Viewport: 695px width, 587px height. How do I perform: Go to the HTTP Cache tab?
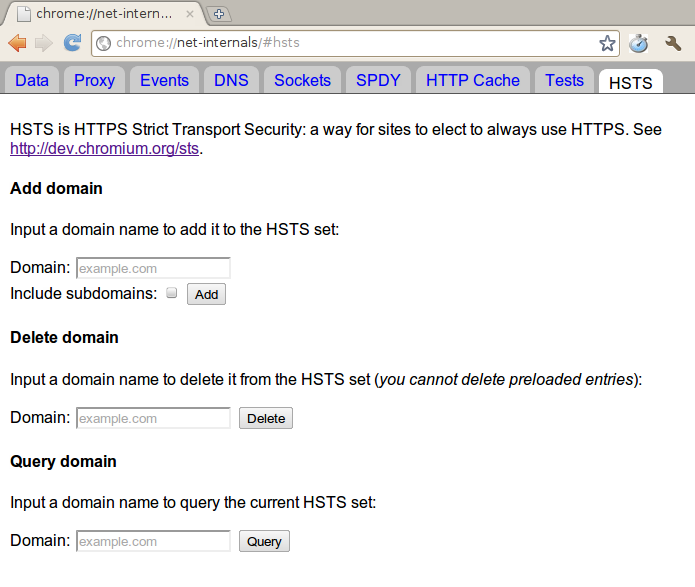click(x=472, y=80)
